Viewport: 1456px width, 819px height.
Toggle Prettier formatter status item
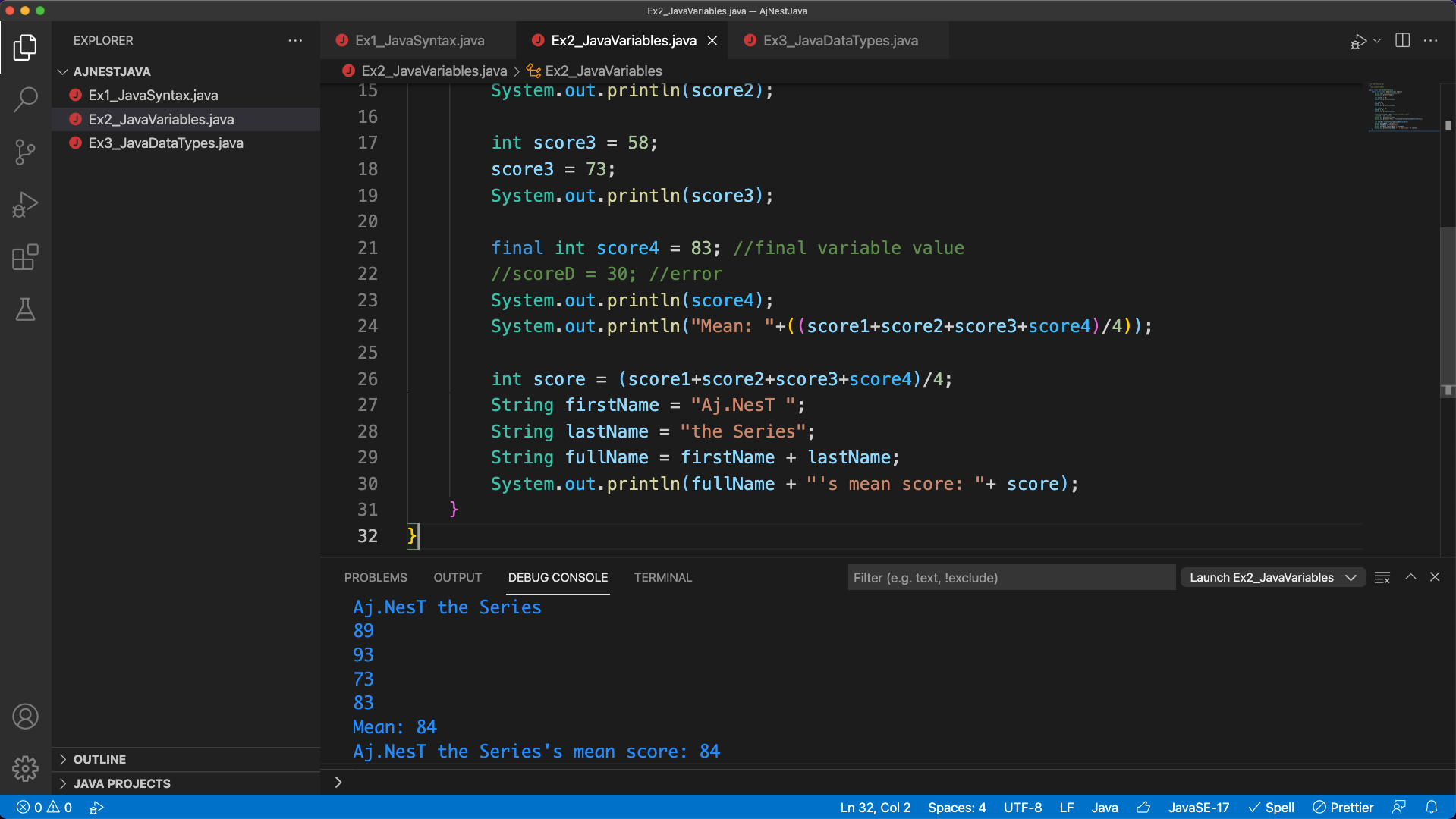(x=1343, y=808)
